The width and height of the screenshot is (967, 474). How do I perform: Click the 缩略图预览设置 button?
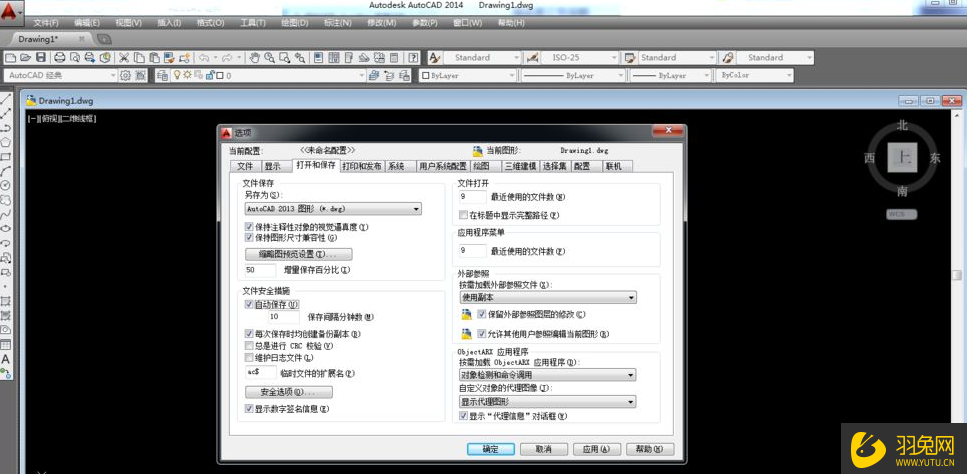298,254
